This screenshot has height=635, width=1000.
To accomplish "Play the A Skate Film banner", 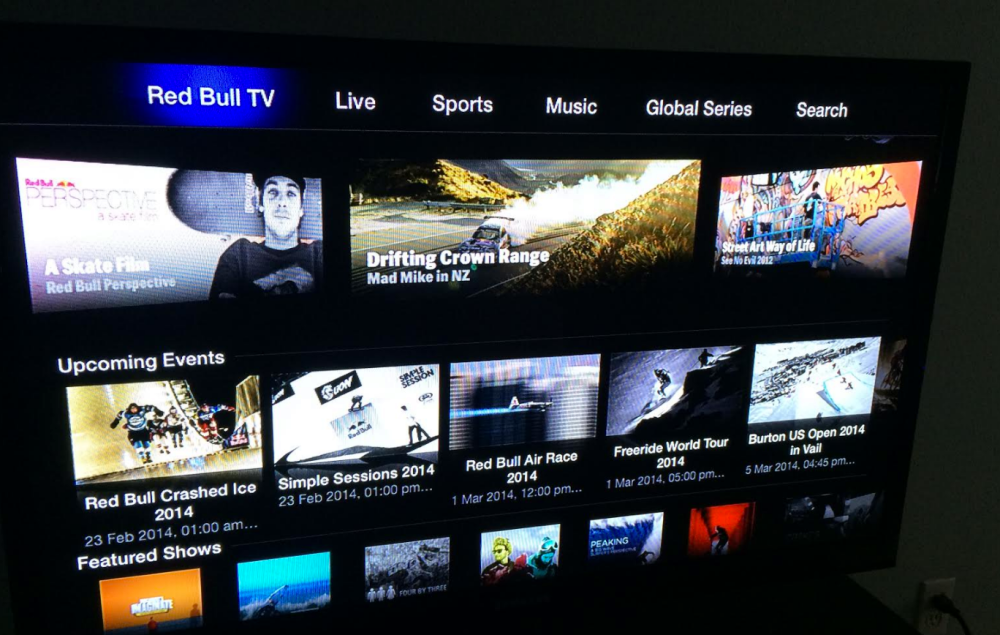I will (x=168, y=234).
